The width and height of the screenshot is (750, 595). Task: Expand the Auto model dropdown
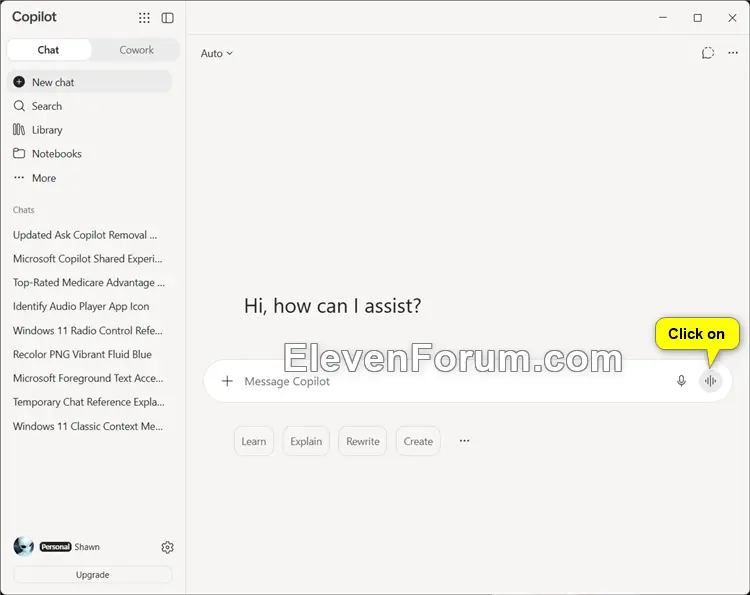pyautogui.click(x=217, y=53)
